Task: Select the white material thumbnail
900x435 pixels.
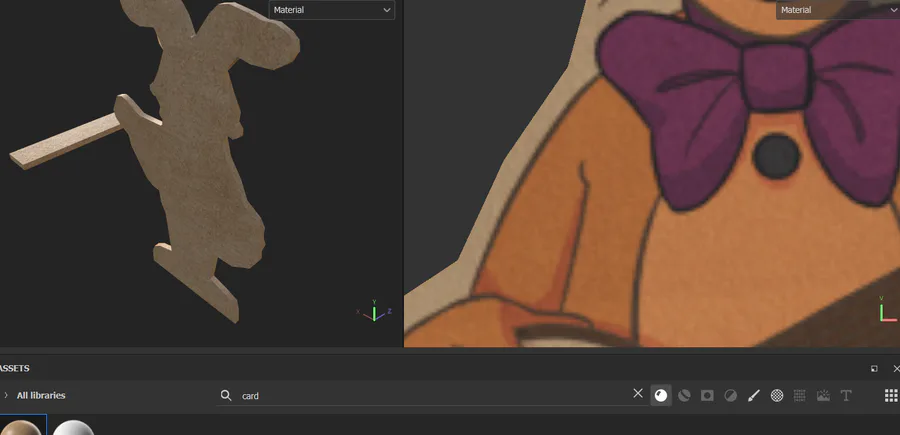Action: pyautogui.click(x=73, y=427)
